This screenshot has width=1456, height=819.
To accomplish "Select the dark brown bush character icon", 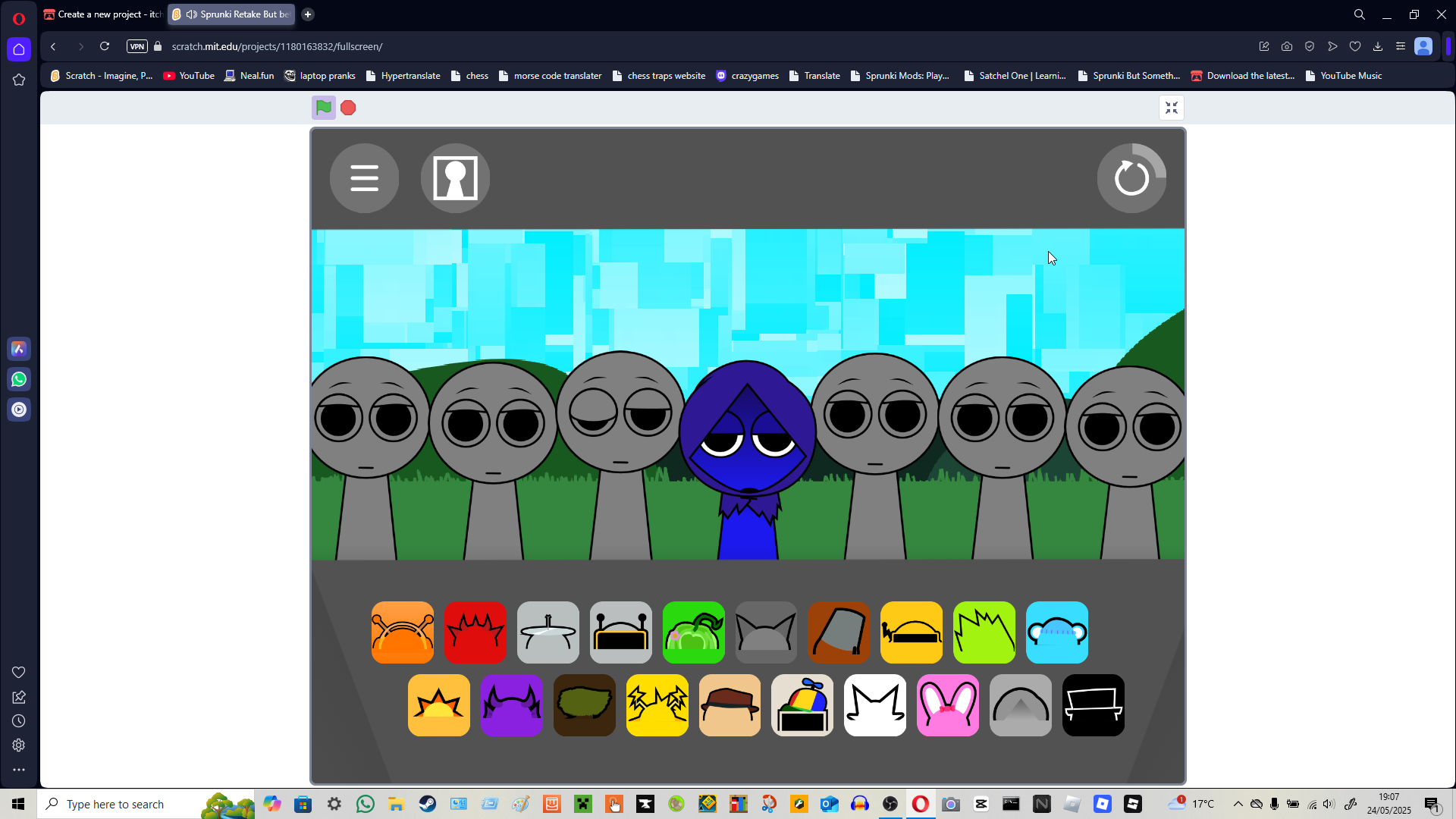I will click(x=585, y=705).
